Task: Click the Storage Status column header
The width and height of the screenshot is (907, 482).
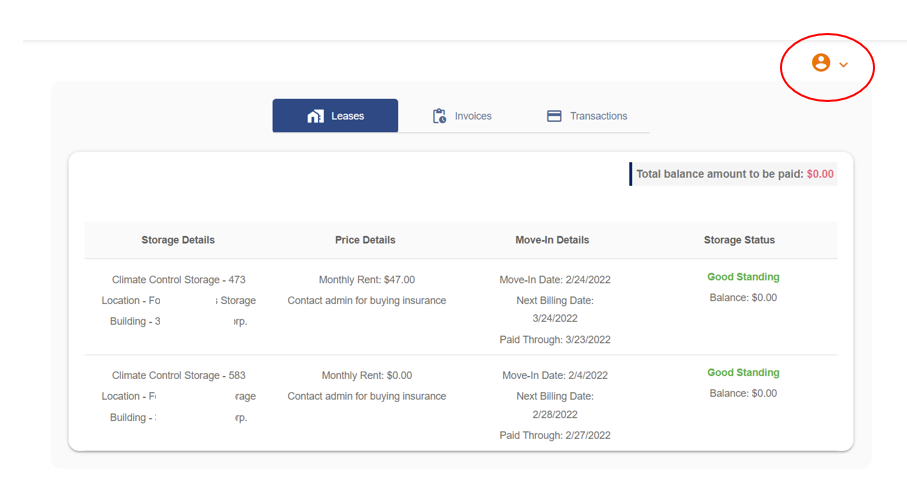Action: (x=739, y=240)
